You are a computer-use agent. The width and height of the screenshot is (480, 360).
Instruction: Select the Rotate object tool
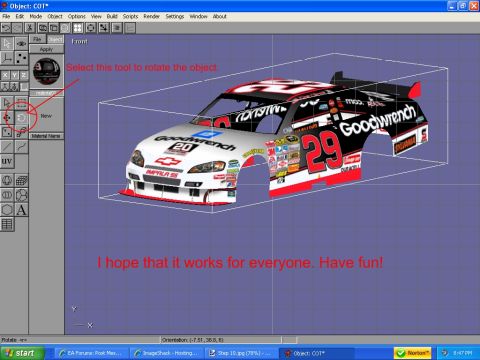coord(21,117)
